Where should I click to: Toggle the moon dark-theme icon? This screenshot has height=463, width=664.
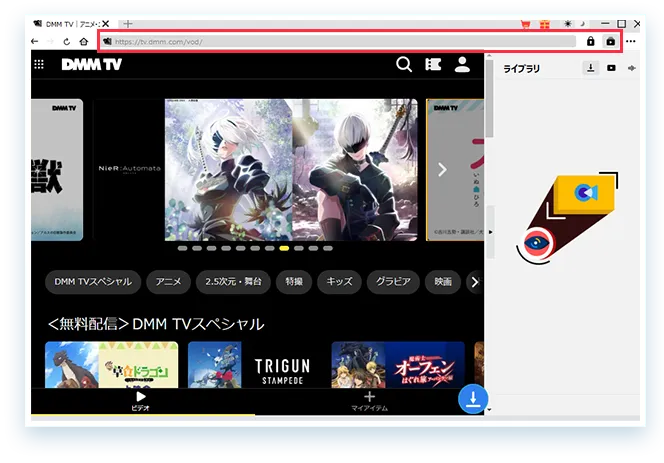[582, 24]
